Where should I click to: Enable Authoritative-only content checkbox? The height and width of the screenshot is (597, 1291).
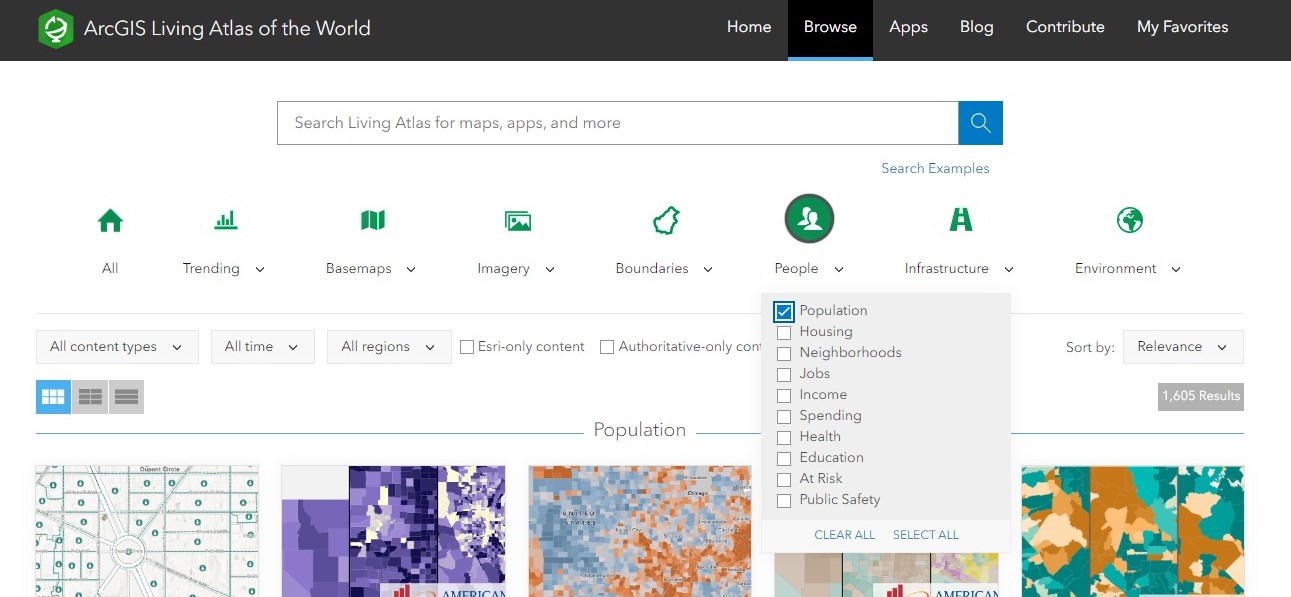pos(607,347)
